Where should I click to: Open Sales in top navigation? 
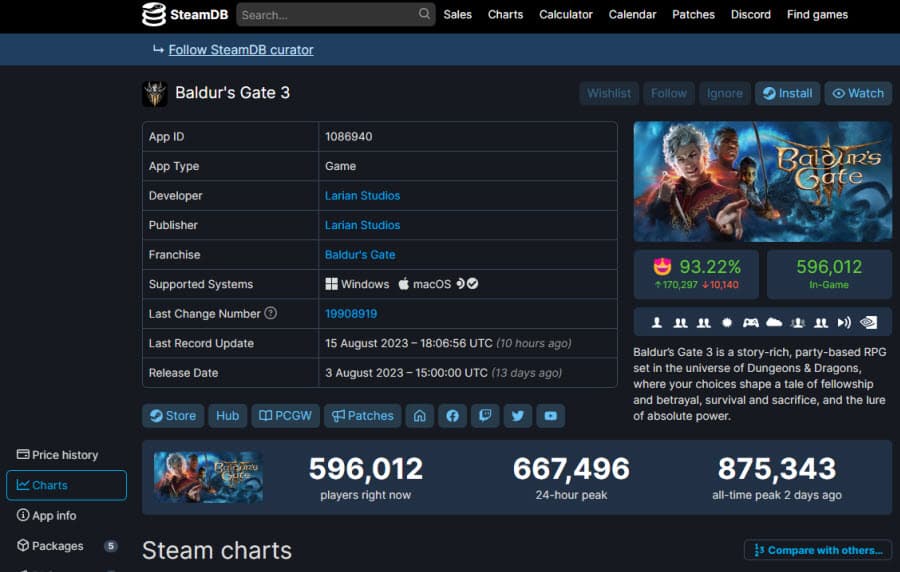pos(457,14)
